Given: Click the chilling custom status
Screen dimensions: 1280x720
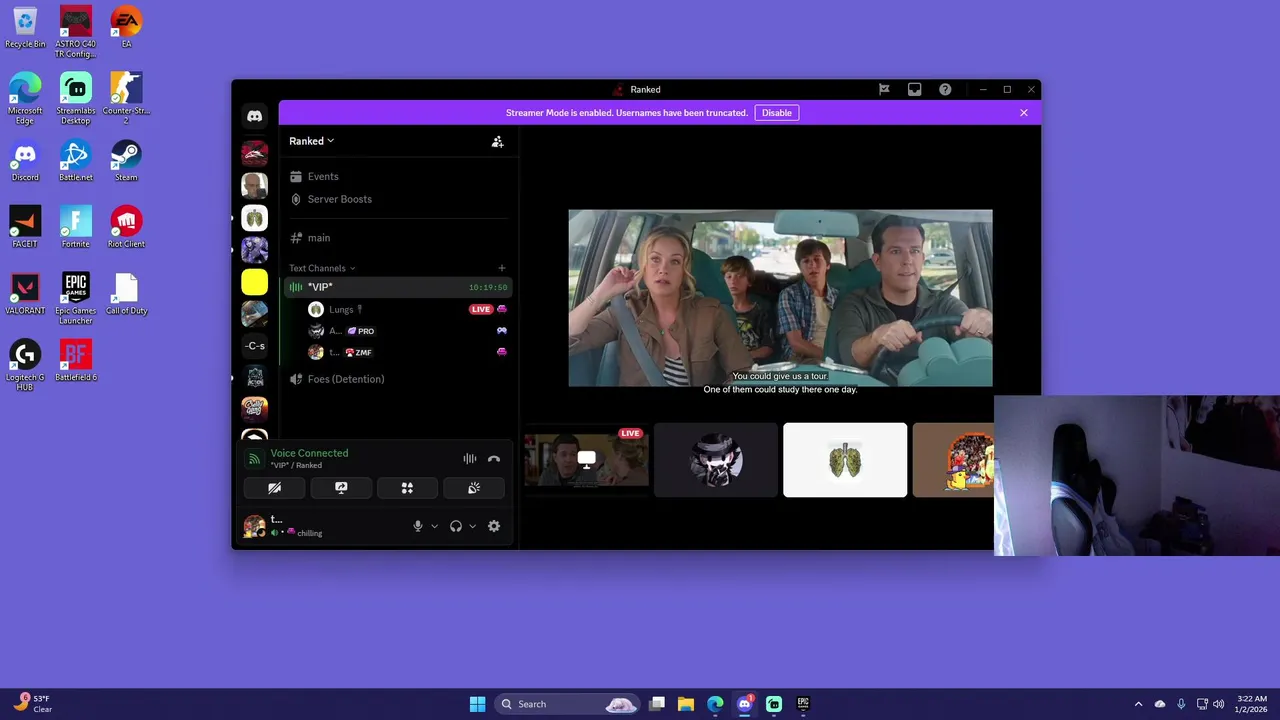Looking at the screenshot, I should [x=310, y=533].
